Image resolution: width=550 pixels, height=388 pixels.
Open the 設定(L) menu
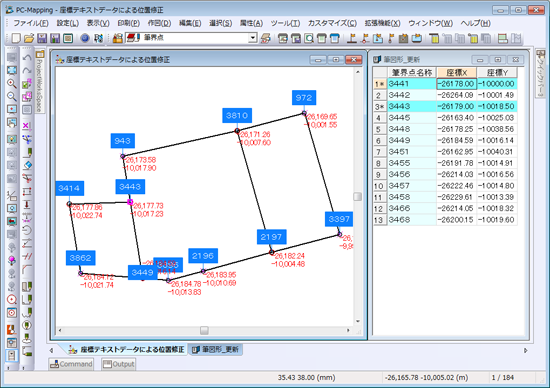[x=67, y=23]
